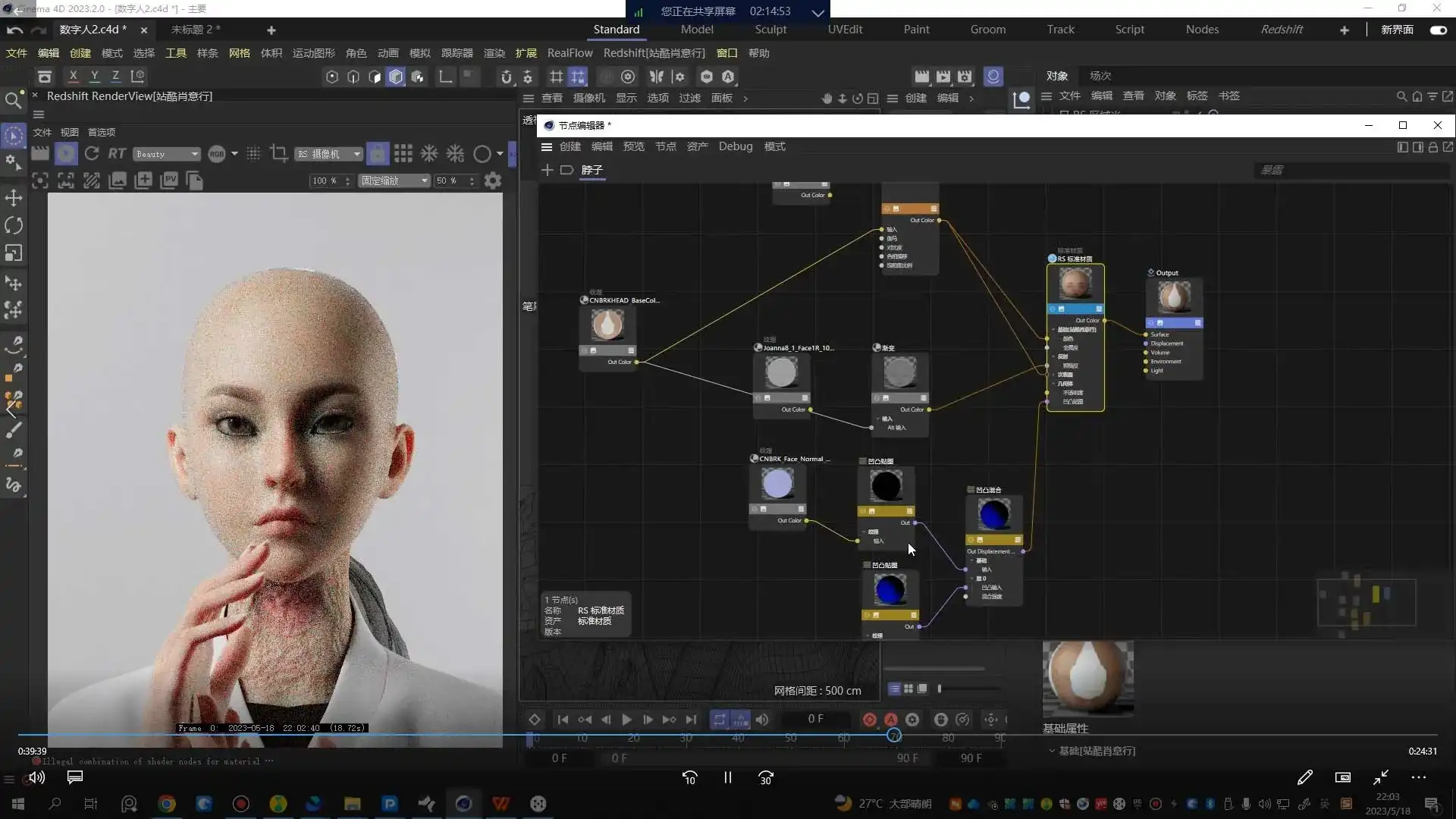Switch to the Sculpt layout tab
The width and height of the screenshot is (1456, 819).
770,30
